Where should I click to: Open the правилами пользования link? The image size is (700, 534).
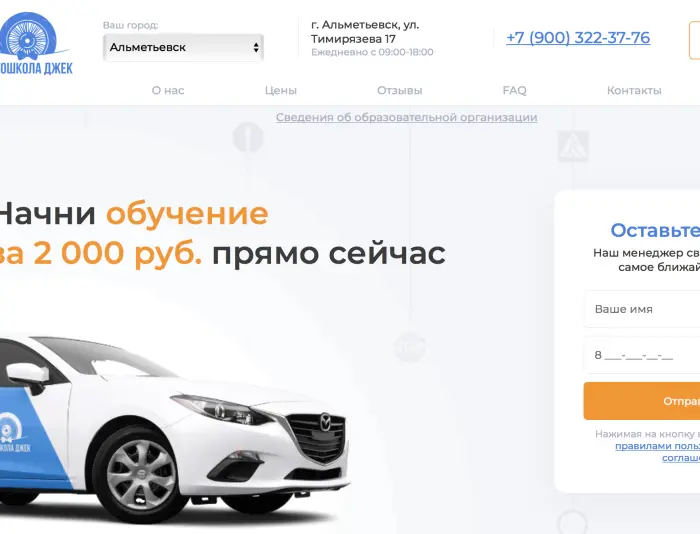(x=657, y=446)
